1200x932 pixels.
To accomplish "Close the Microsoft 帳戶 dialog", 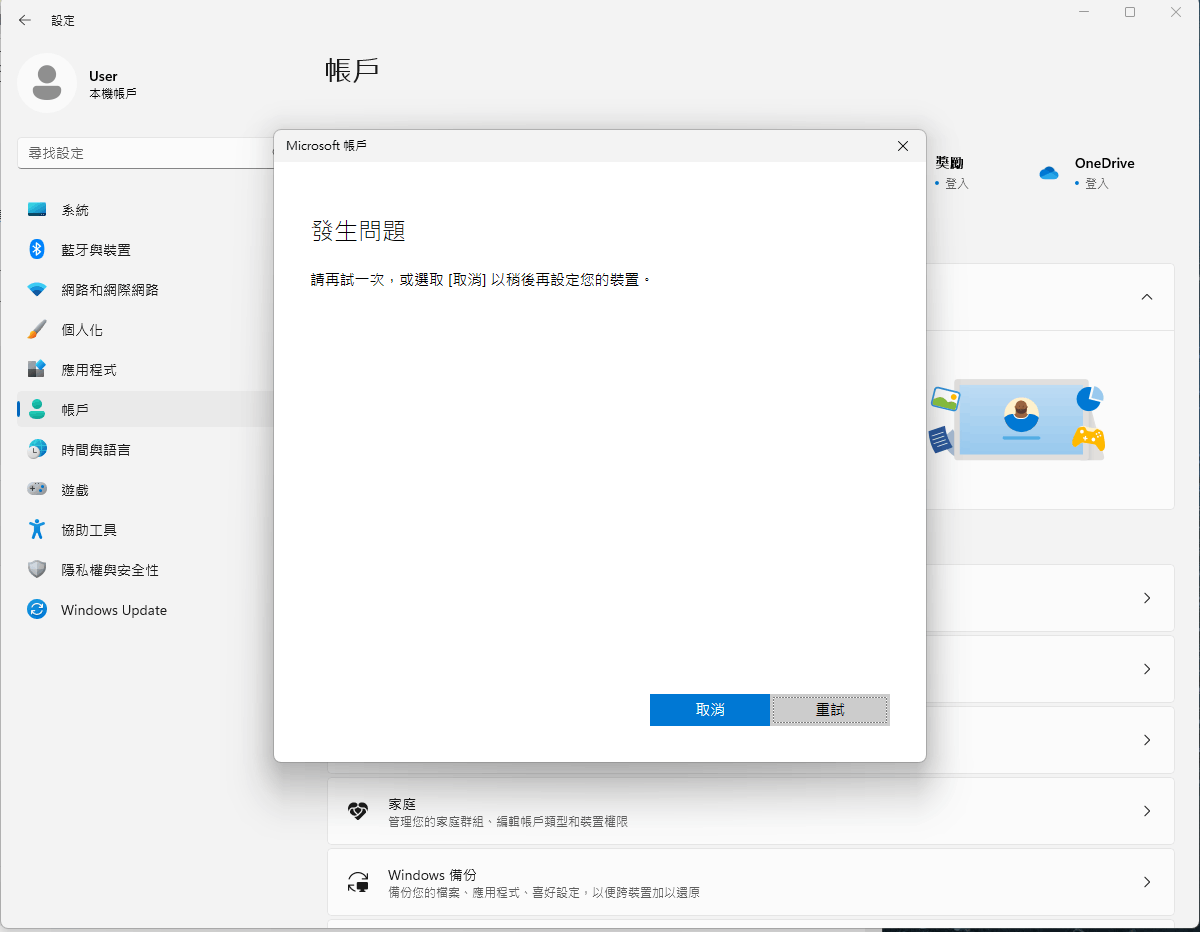I will coord(903,146).
